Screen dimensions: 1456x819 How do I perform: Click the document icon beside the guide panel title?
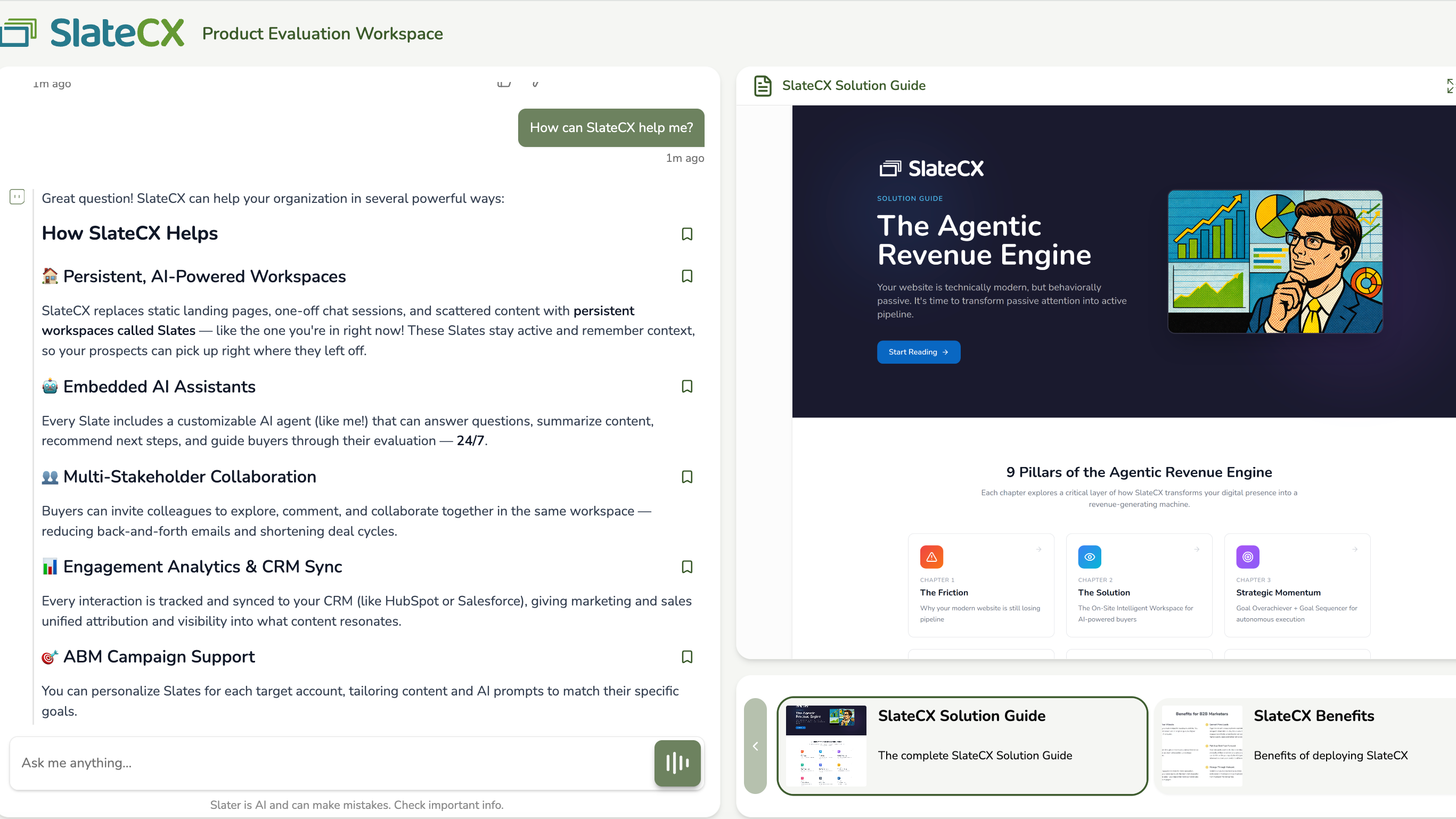pyautogui.click(x=763, y=86)
